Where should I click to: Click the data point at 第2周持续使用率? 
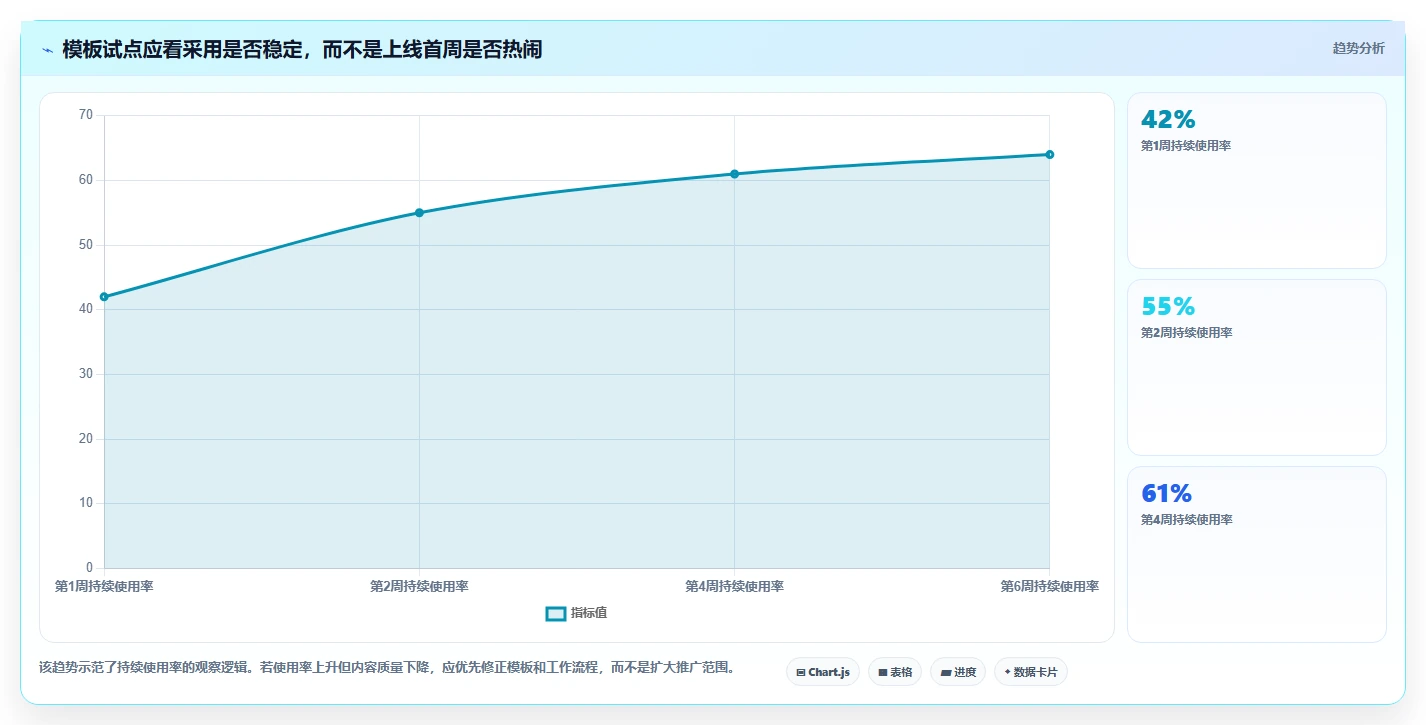click(419, 213)
